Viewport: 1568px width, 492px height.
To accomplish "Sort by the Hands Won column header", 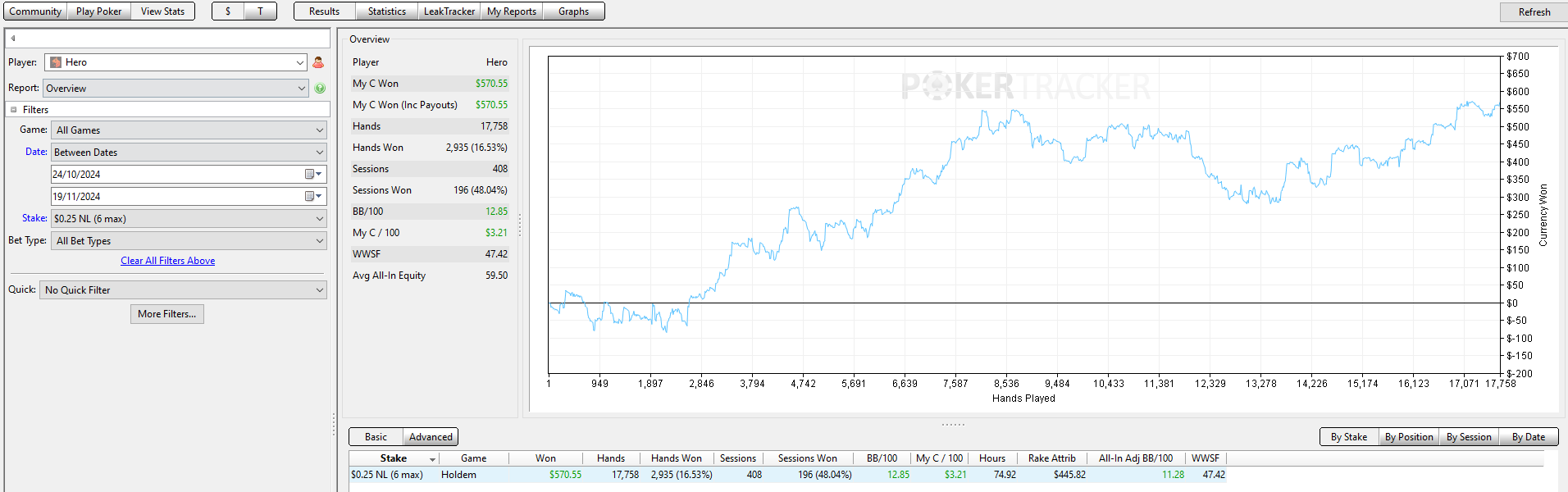I will coord(677,458).
